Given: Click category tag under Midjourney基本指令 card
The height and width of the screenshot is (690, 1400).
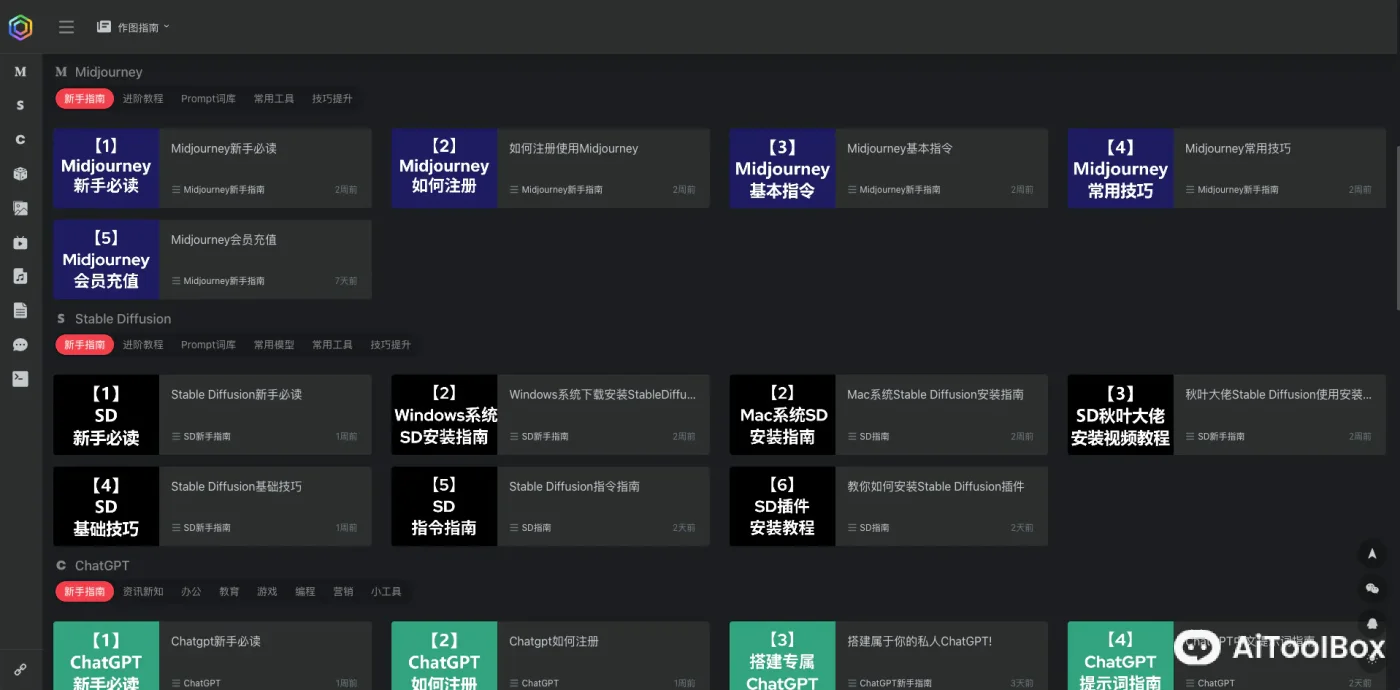Looking at the screenshot, I should click(894, 190).
